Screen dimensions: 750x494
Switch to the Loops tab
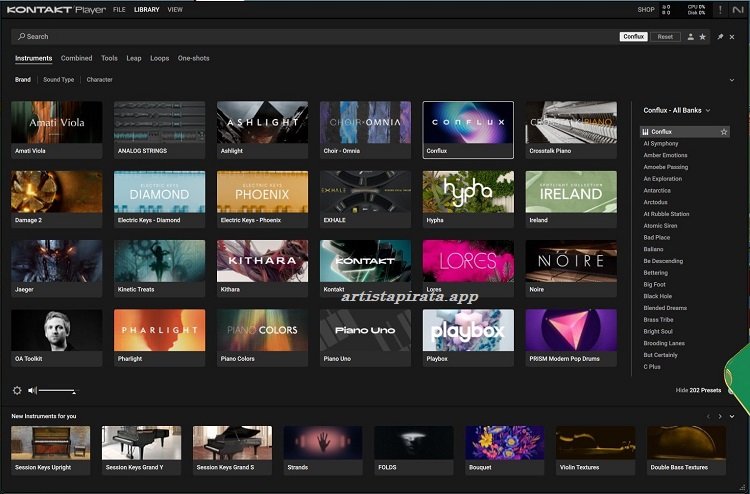point(160,58)
